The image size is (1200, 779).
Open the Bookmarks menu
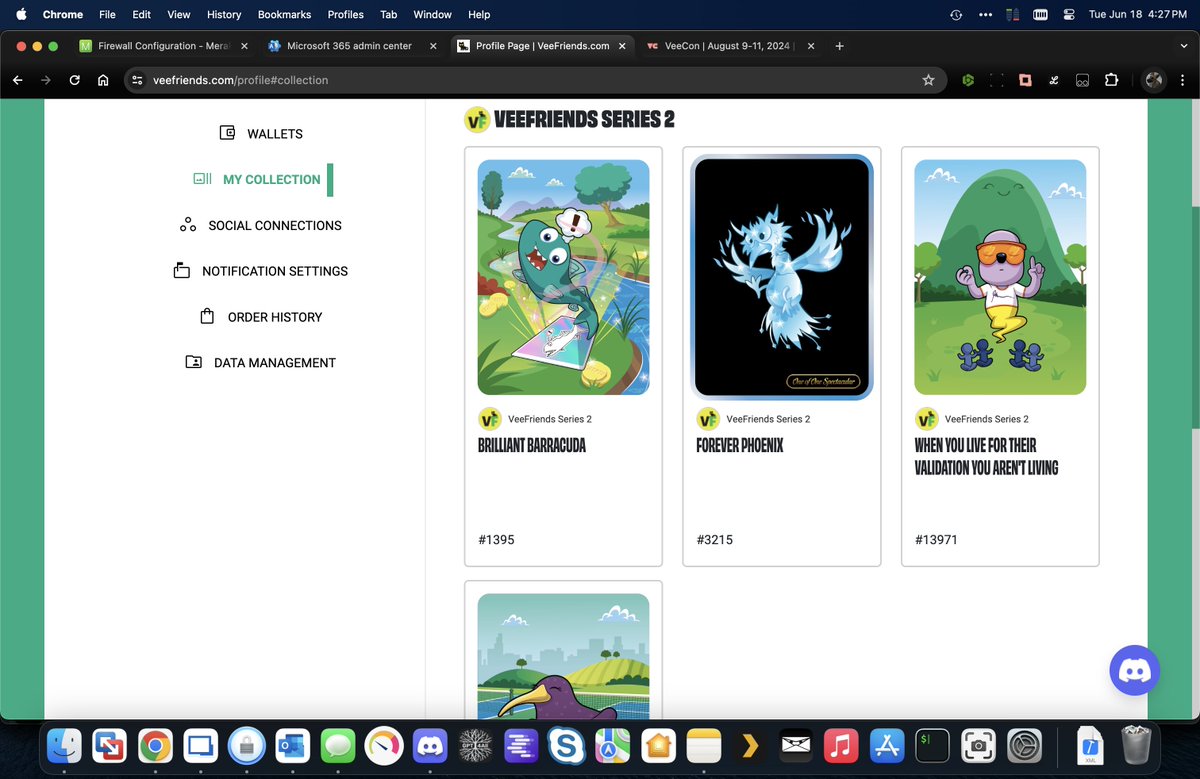[x=284, y=15]
